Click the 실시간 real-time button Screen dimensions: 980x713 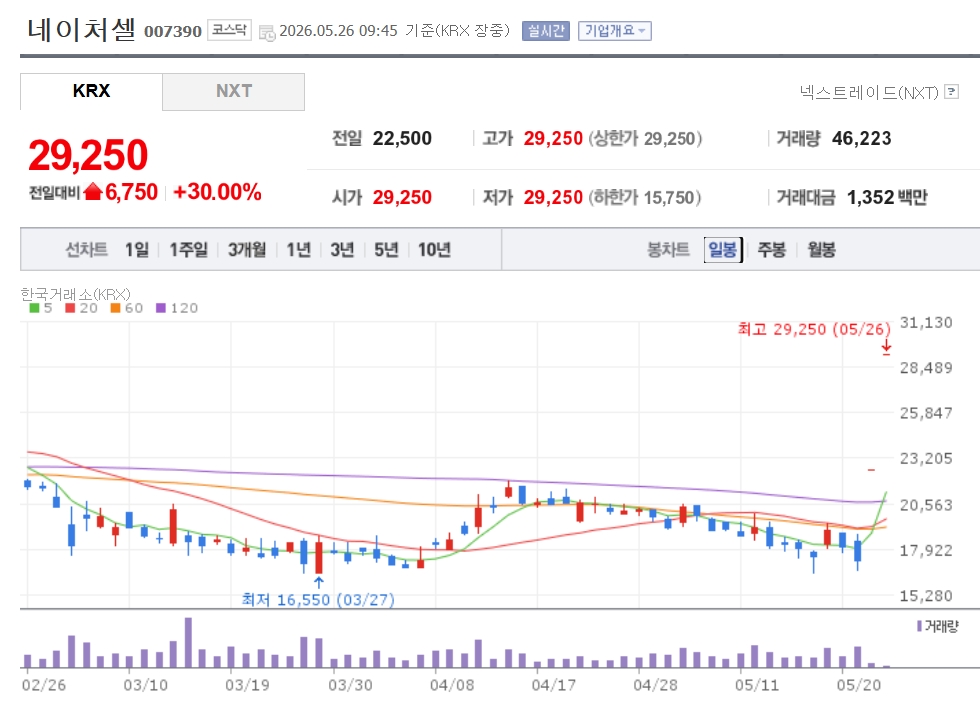(546, 31)
